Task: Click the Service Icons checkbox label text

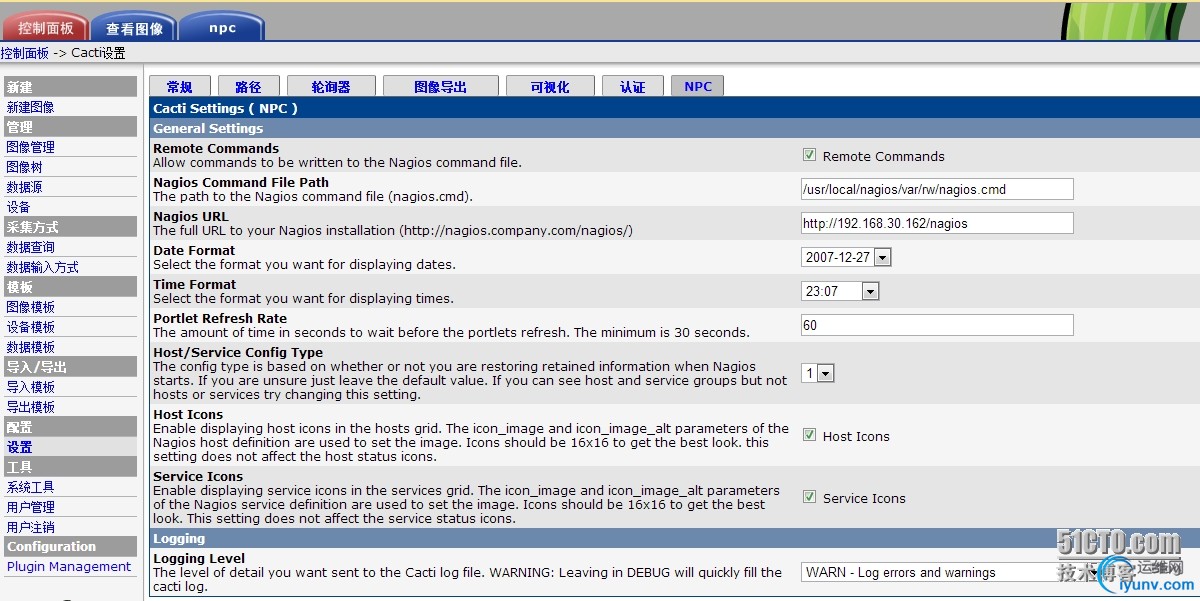Action: (864, 498)
